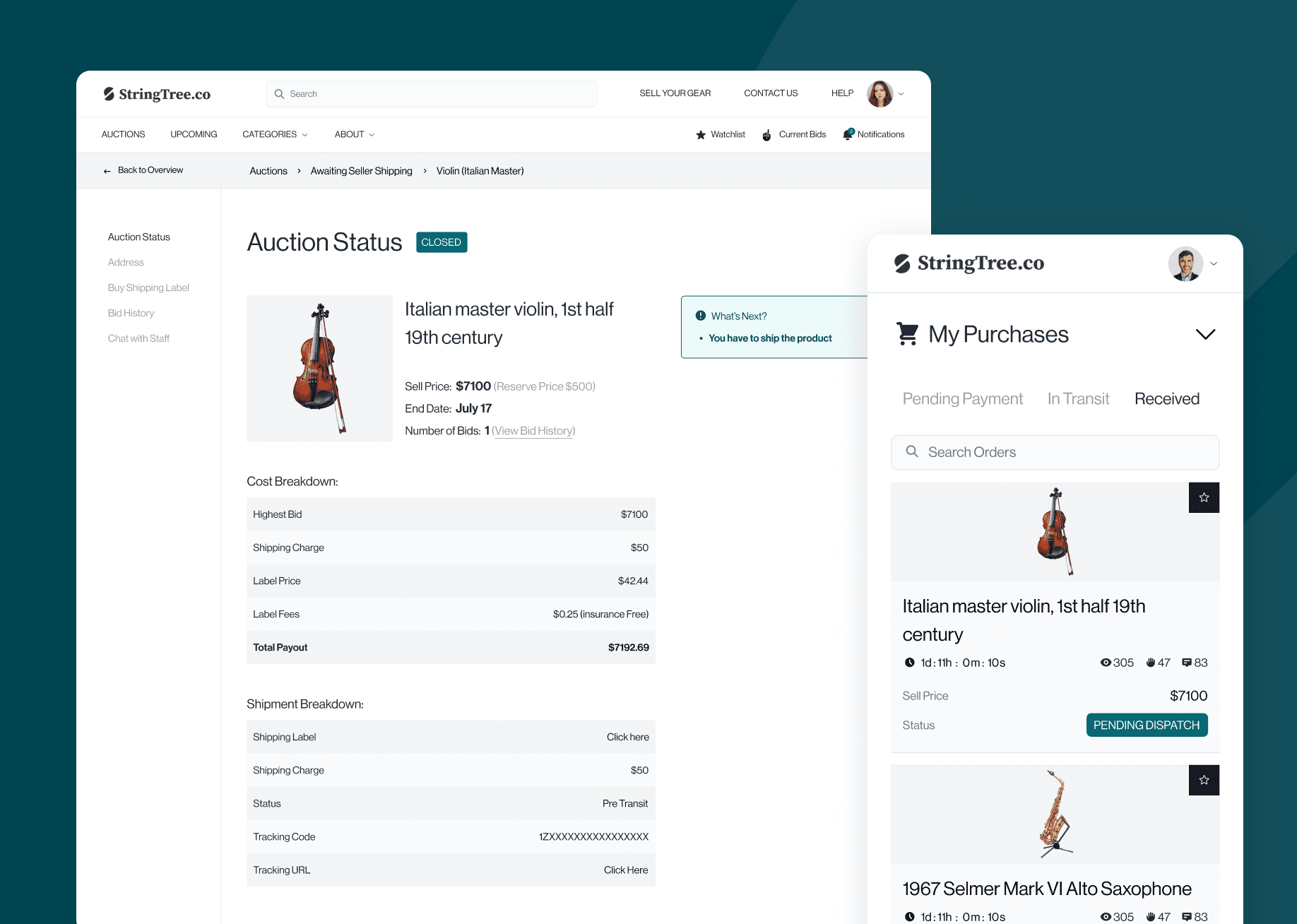Screen dimensions: 1297x924
Task: Click the Search Orders input field
Action: [1055, 452]
